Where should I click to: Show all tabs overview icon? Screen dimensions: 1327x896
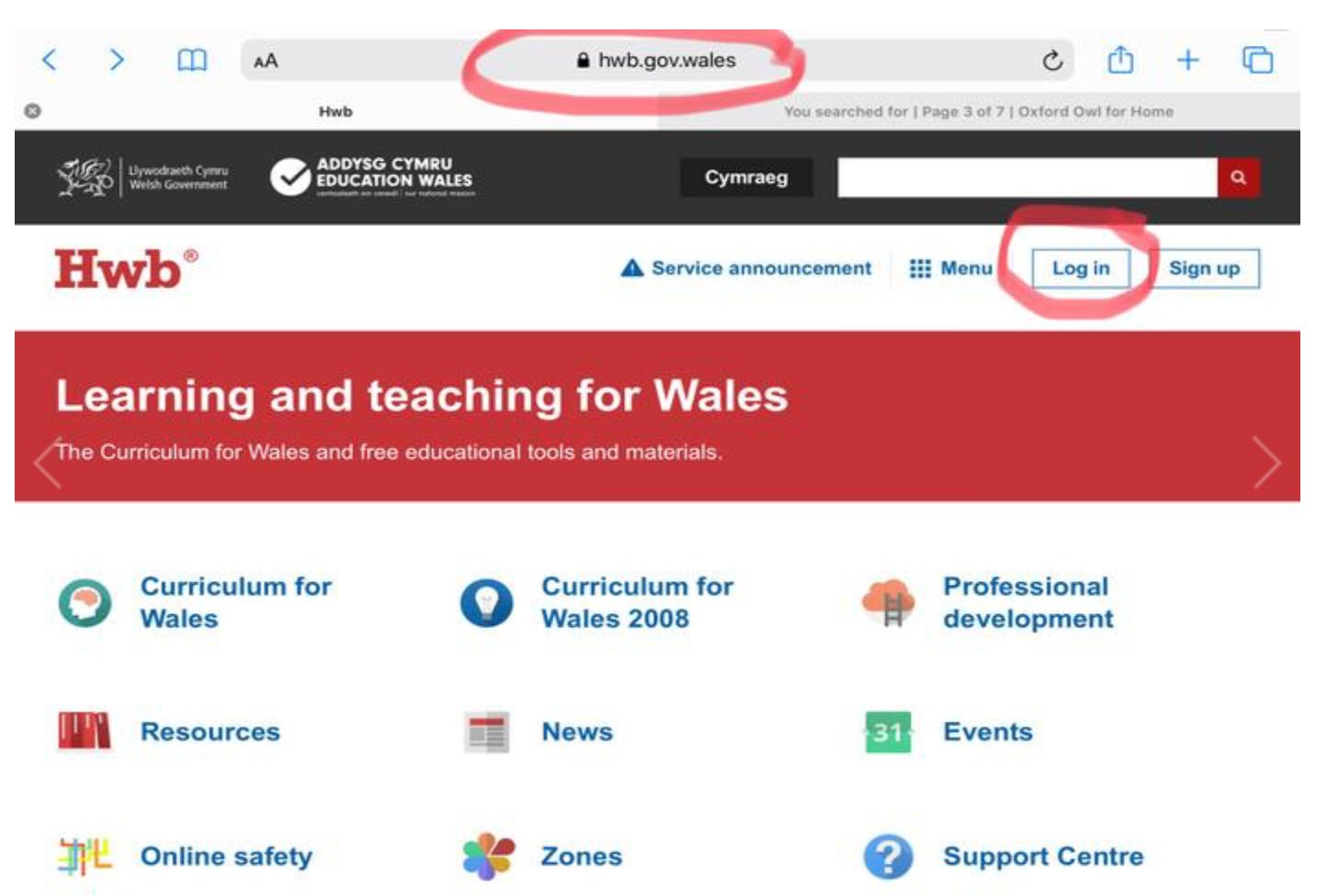pyautogui.click(x=1257, y=61)
